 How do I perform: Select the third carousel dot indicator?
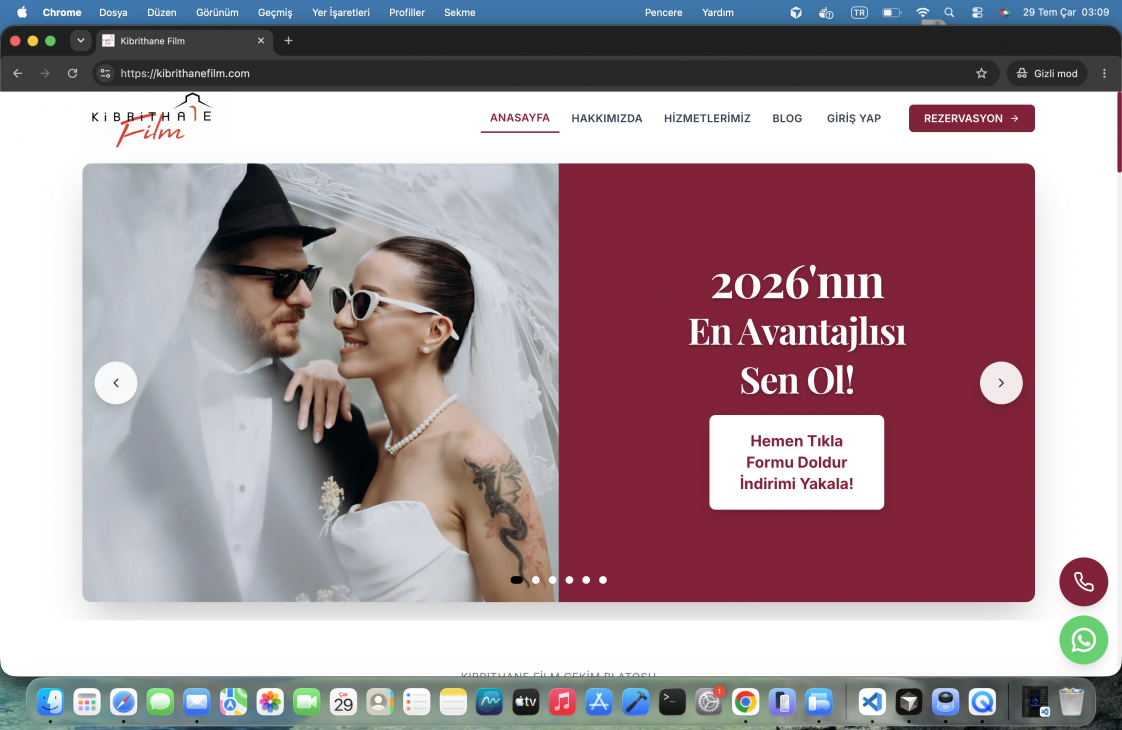552,580
